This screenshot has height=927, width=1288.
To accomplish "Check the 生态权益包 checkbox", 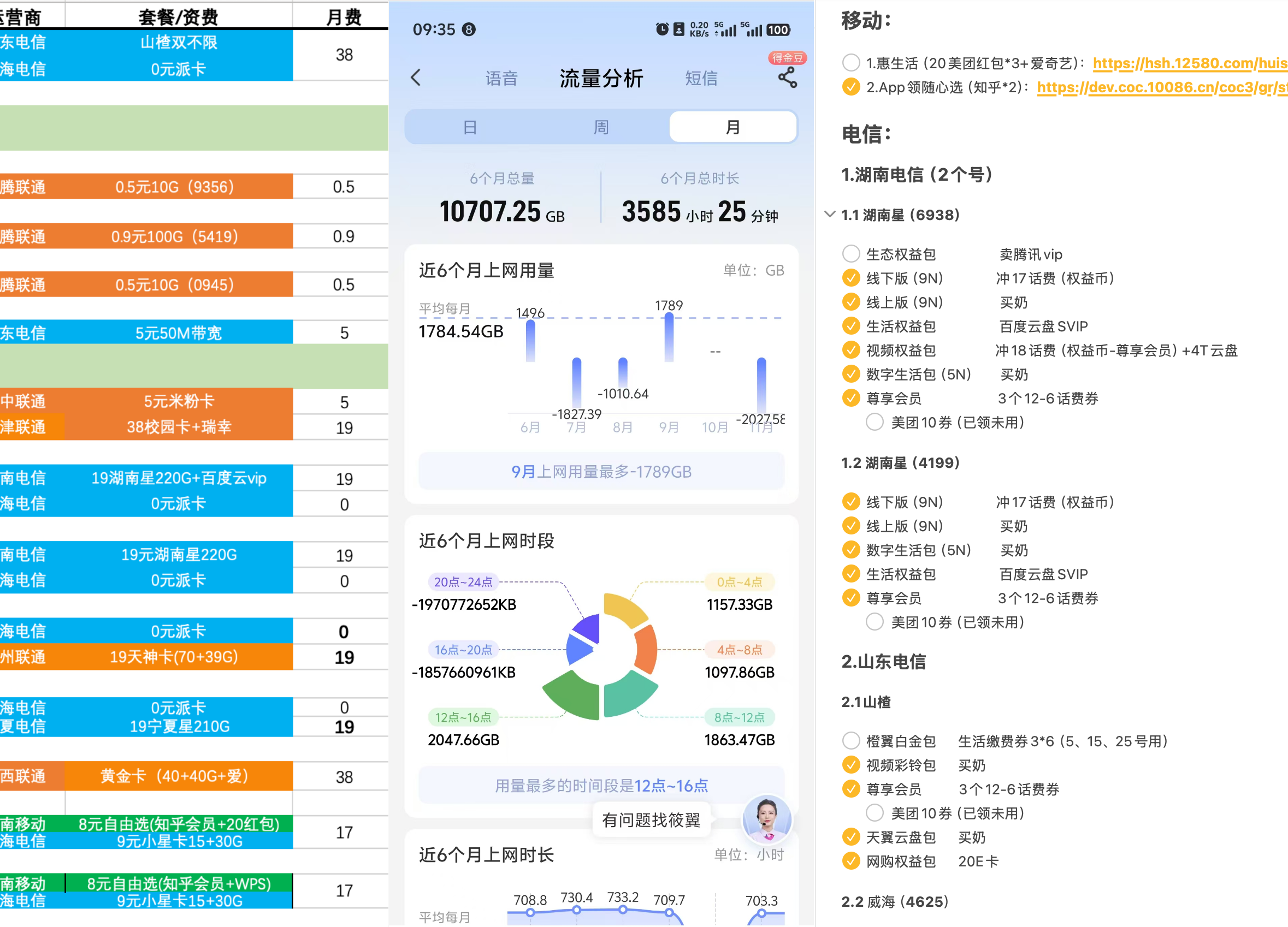I will pos(850,254).
